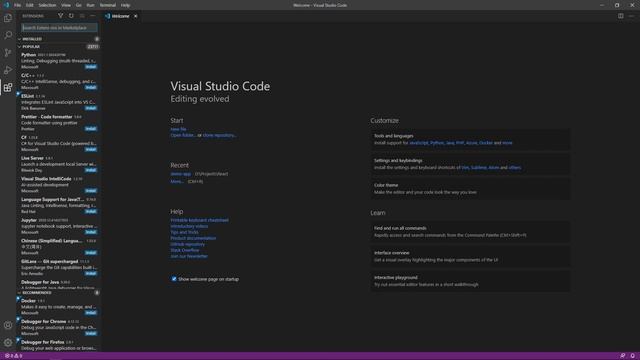Refresh the extensions list
The height and width of the screenshot is (360, 640).
click(x=71, y=16)
